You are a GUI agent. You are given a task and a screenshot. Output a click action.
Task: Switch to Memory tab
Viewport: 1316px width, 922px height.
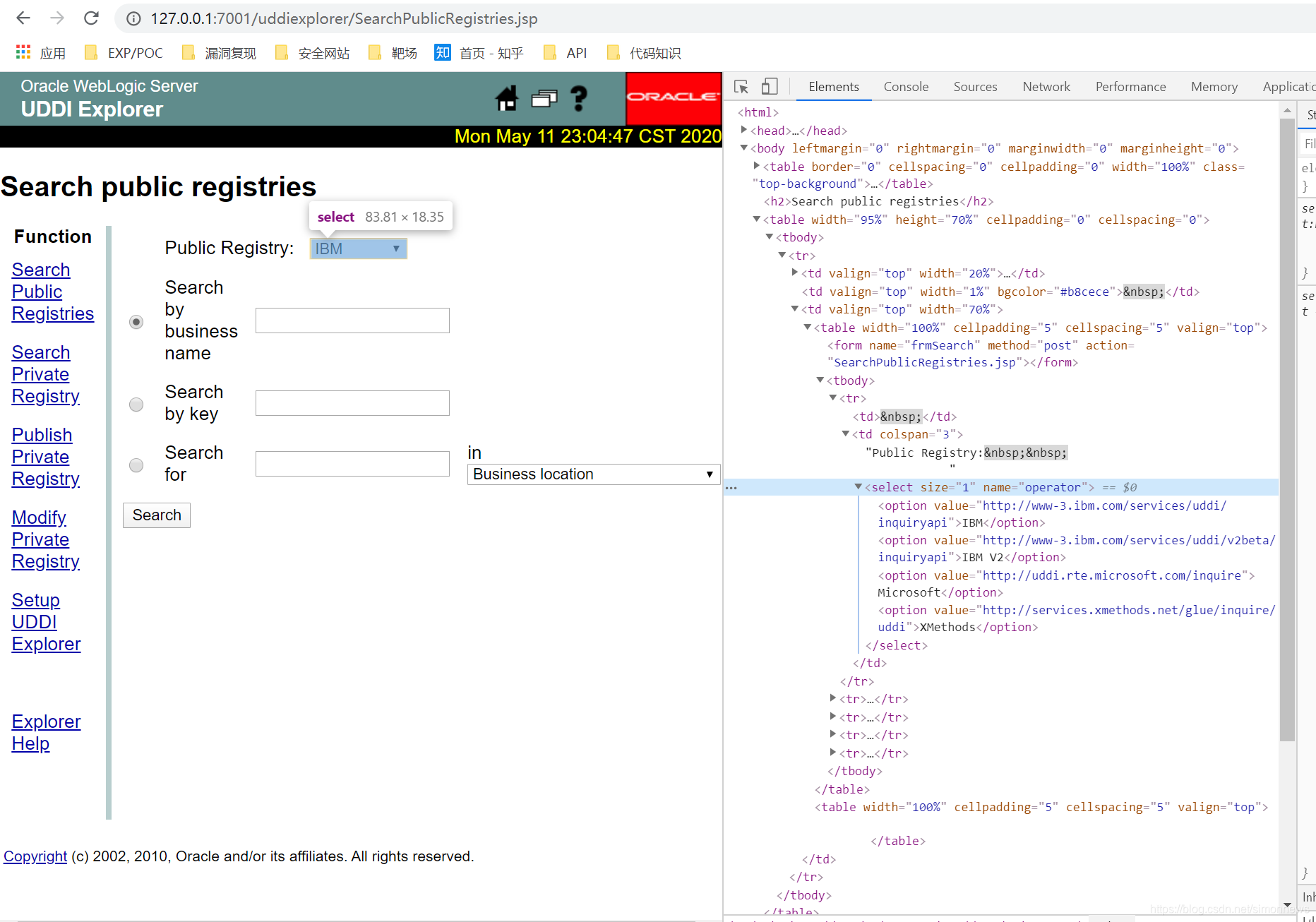pos(1214,87)
